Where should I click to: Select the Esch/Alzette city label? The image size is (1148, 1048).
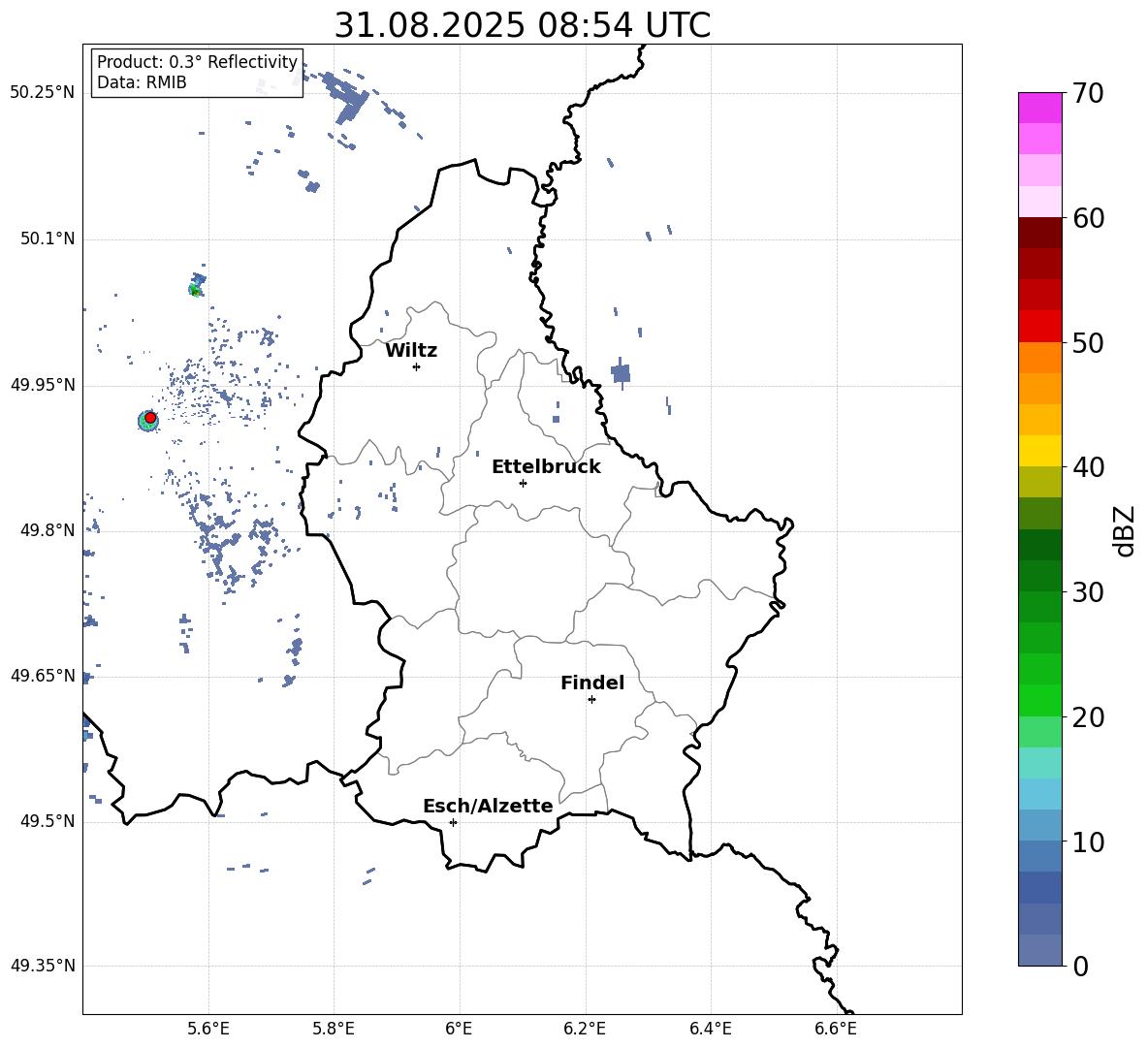[x=488, y=806]
